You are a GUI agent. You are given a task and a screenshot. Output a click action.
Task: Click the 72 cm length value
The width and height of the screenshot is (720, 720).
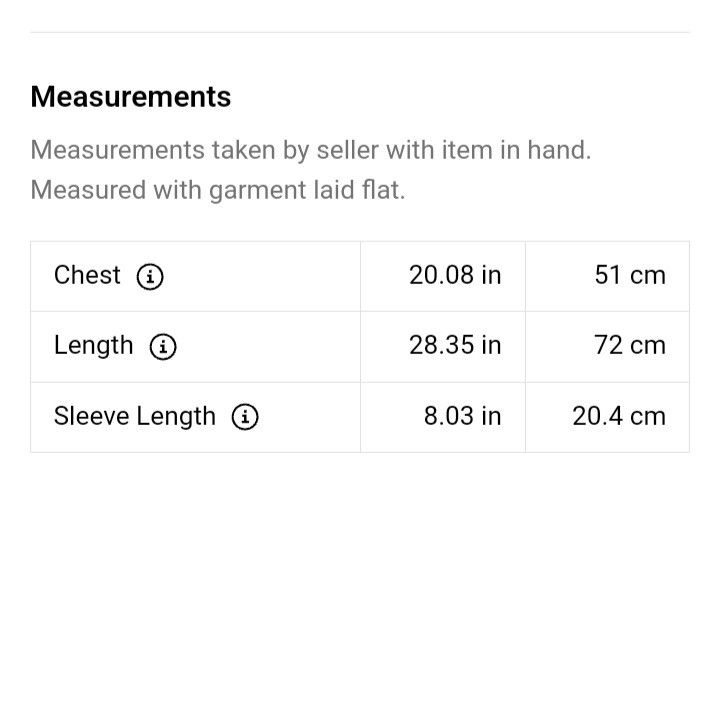click(x=630, y=345)
